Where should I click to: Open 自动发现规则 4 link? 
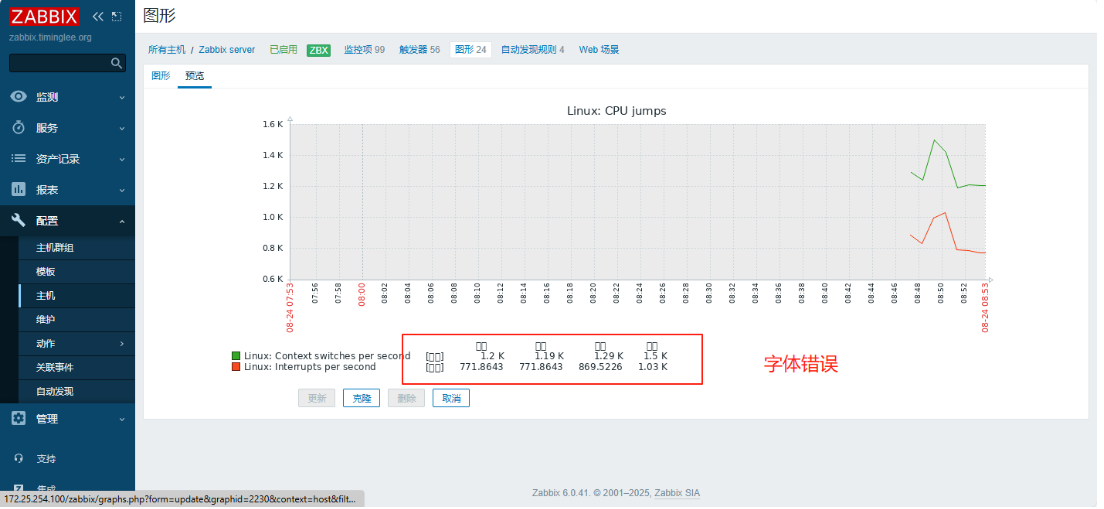click(x=532, y=50)
